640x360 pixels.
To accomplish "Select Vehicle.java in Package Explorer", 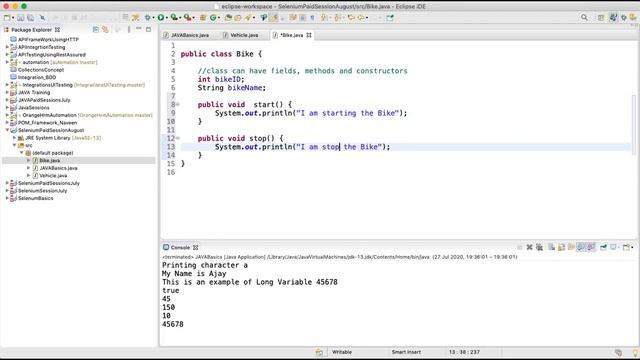I will coord(53,176).
